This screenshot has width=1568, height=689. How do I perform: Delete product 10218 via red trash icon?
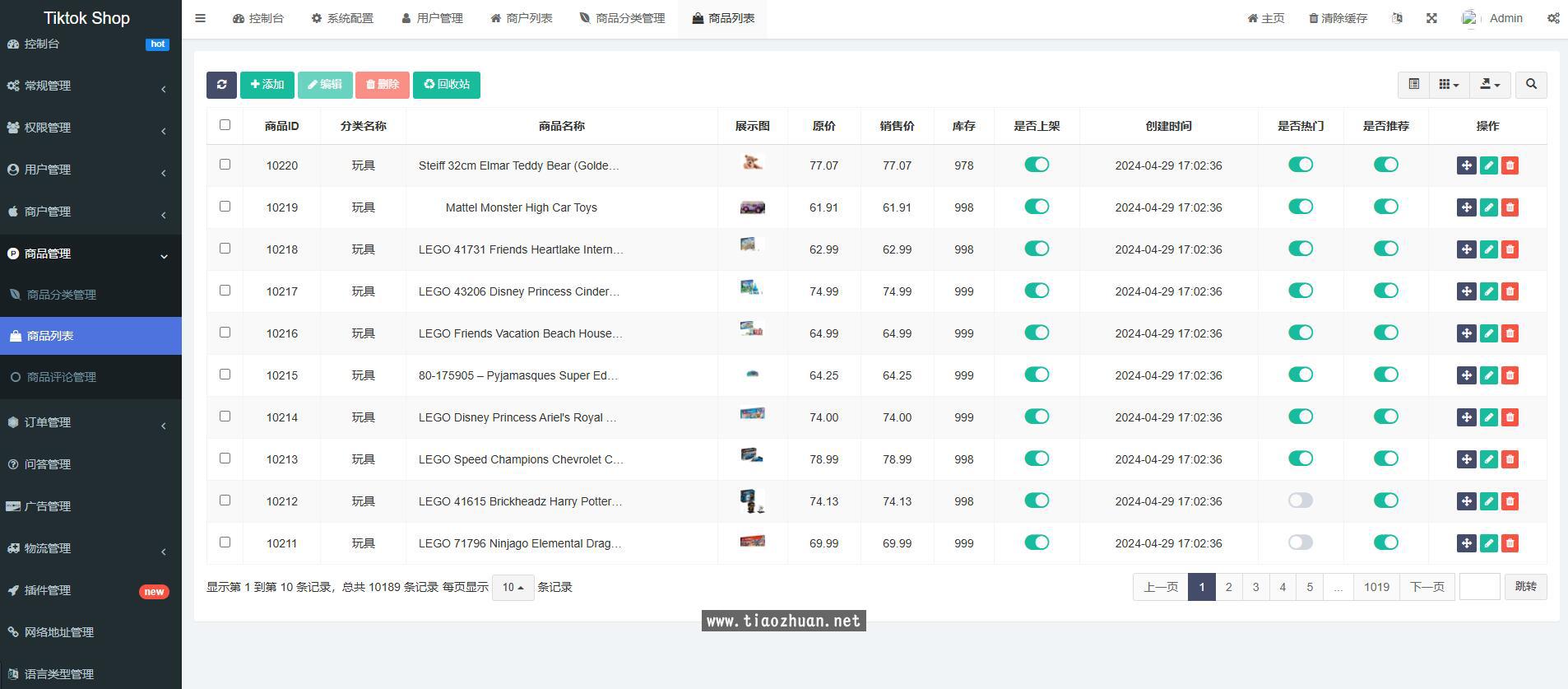pos(1510,249)
